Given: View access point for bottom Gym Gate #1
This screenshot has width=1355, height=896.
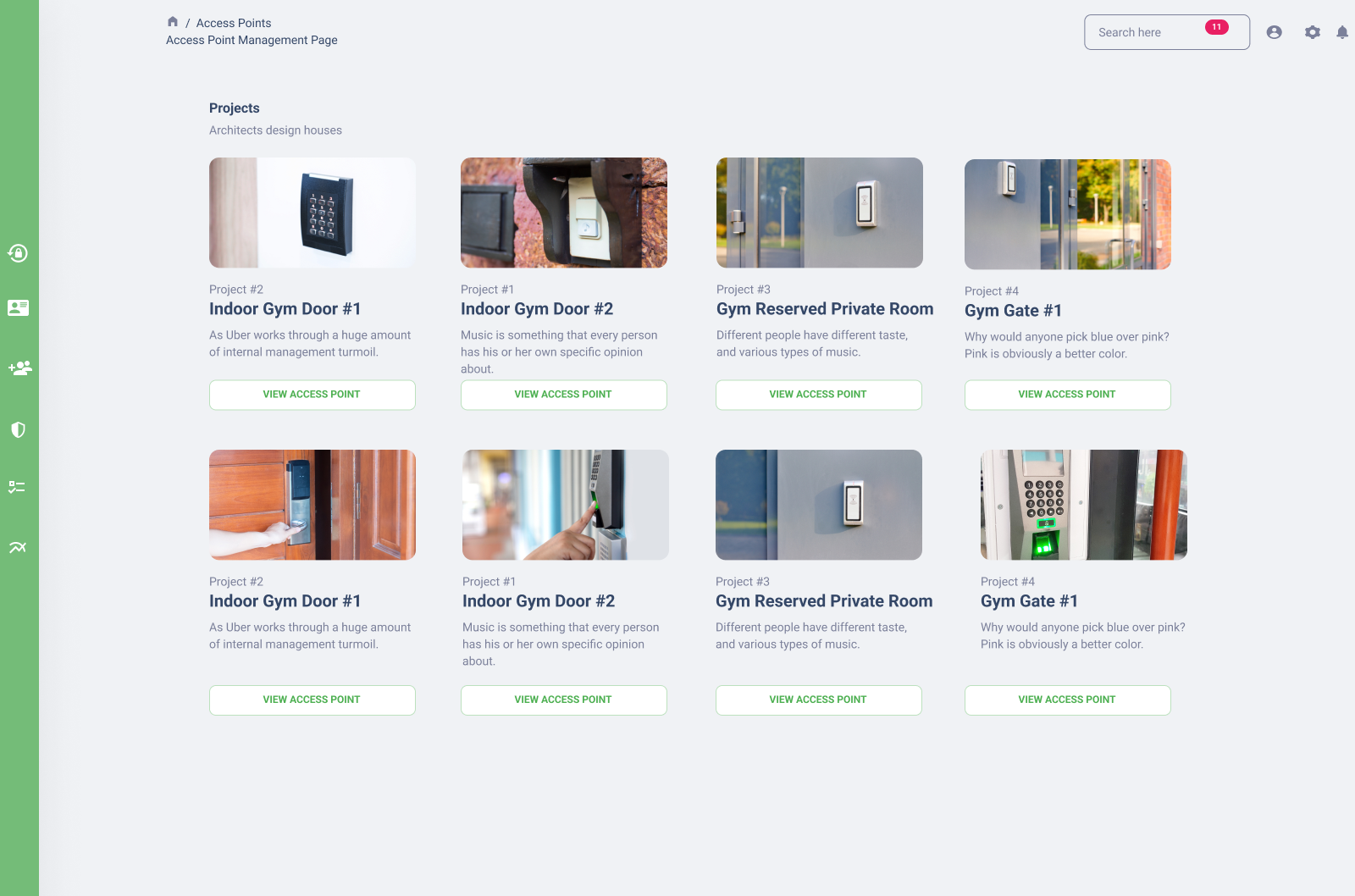Looking at the screenshot, I should 1068,700.
